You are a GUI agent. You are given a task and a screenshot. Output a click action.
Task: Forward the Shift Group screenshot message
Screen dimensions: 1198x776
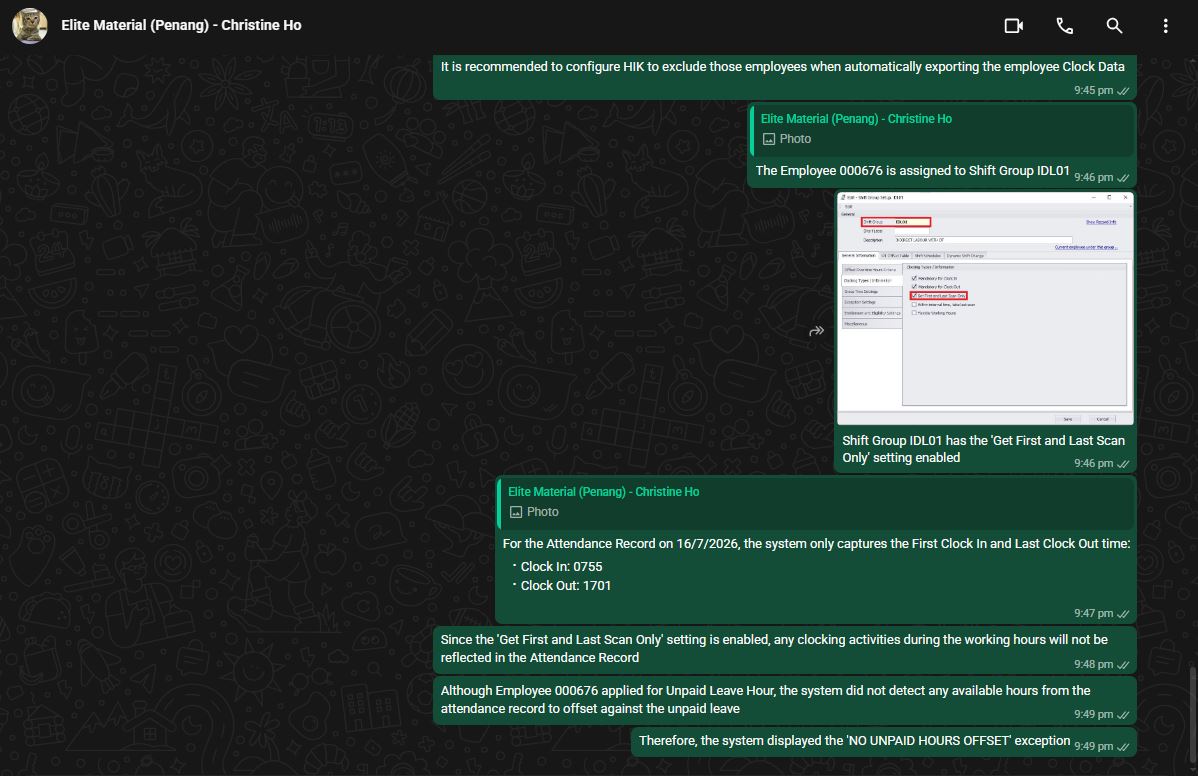coord(817,331)
